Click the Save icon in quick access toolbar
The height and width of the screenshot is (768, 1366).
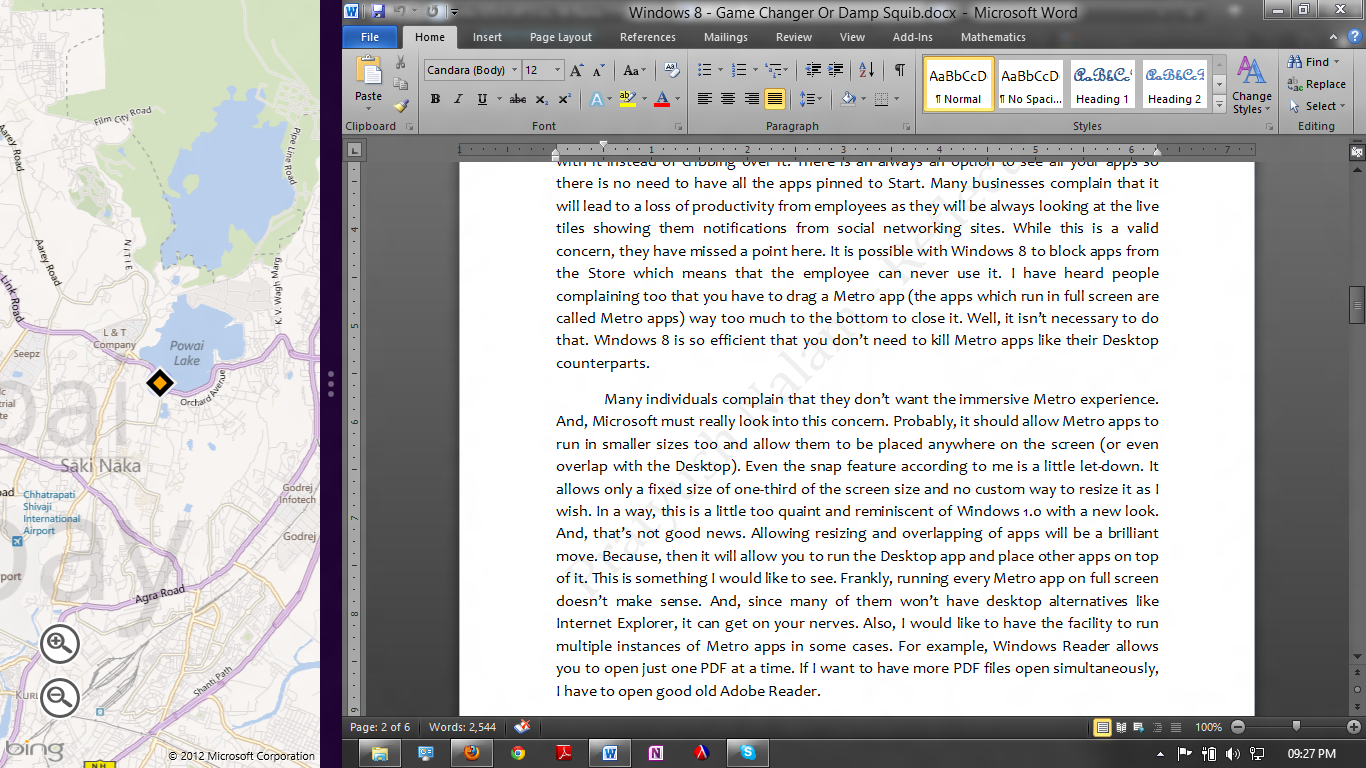(x=378, y=12)
